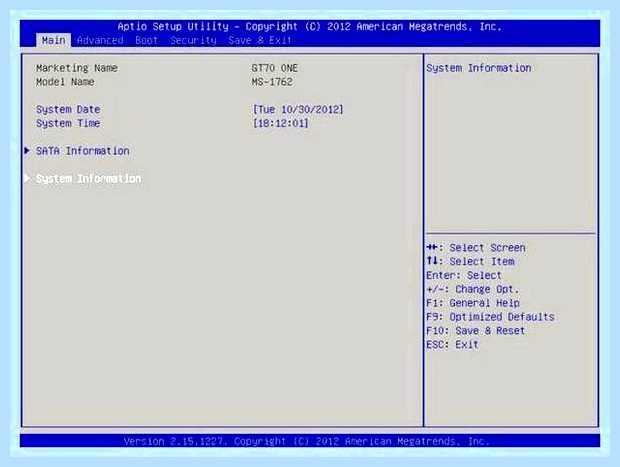Screen dimensions: 620x467
Task: Click the F9: Optimized Defaults hint
Action: (x=490, y=317)
